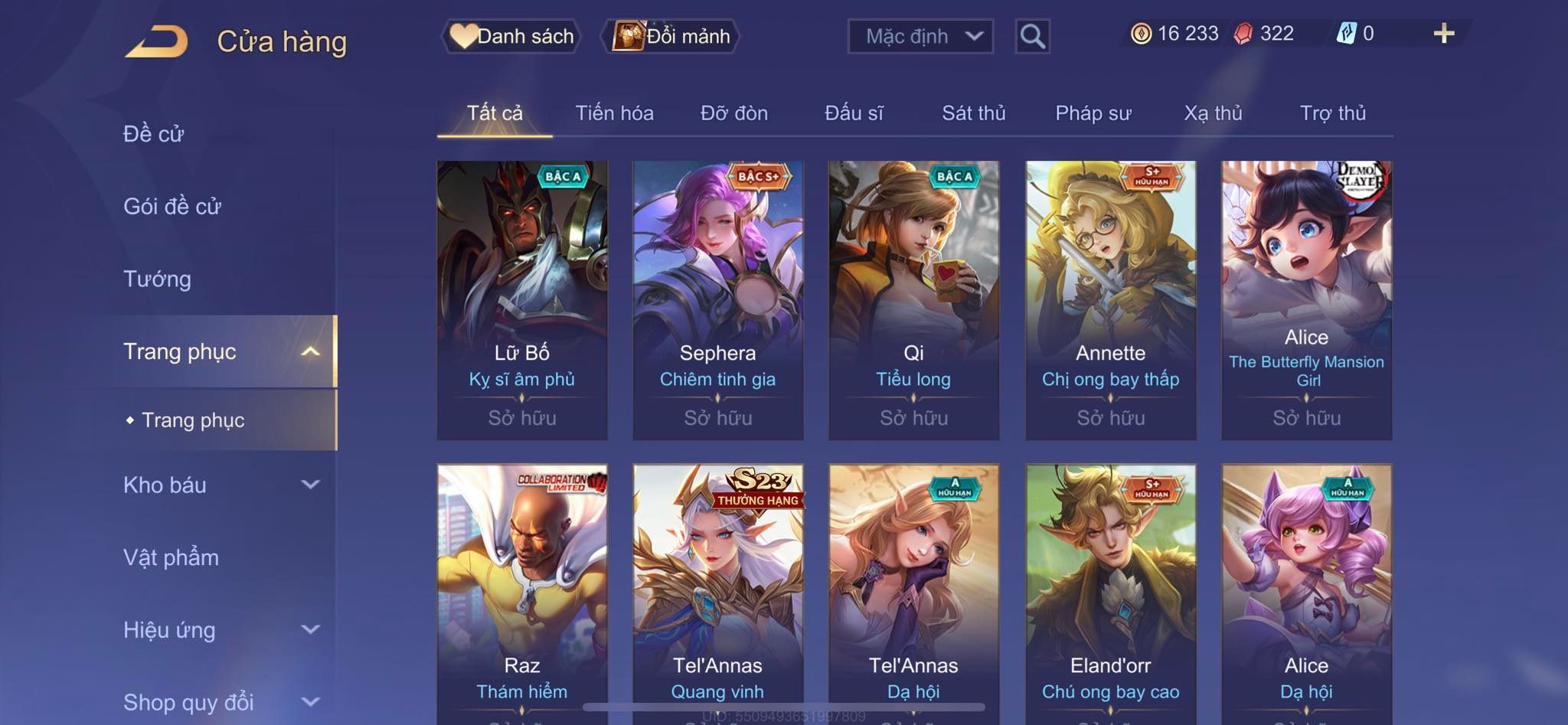Click the gold coin balance icon
This screenshot has width=1568, height=725.
[1141, 34]
